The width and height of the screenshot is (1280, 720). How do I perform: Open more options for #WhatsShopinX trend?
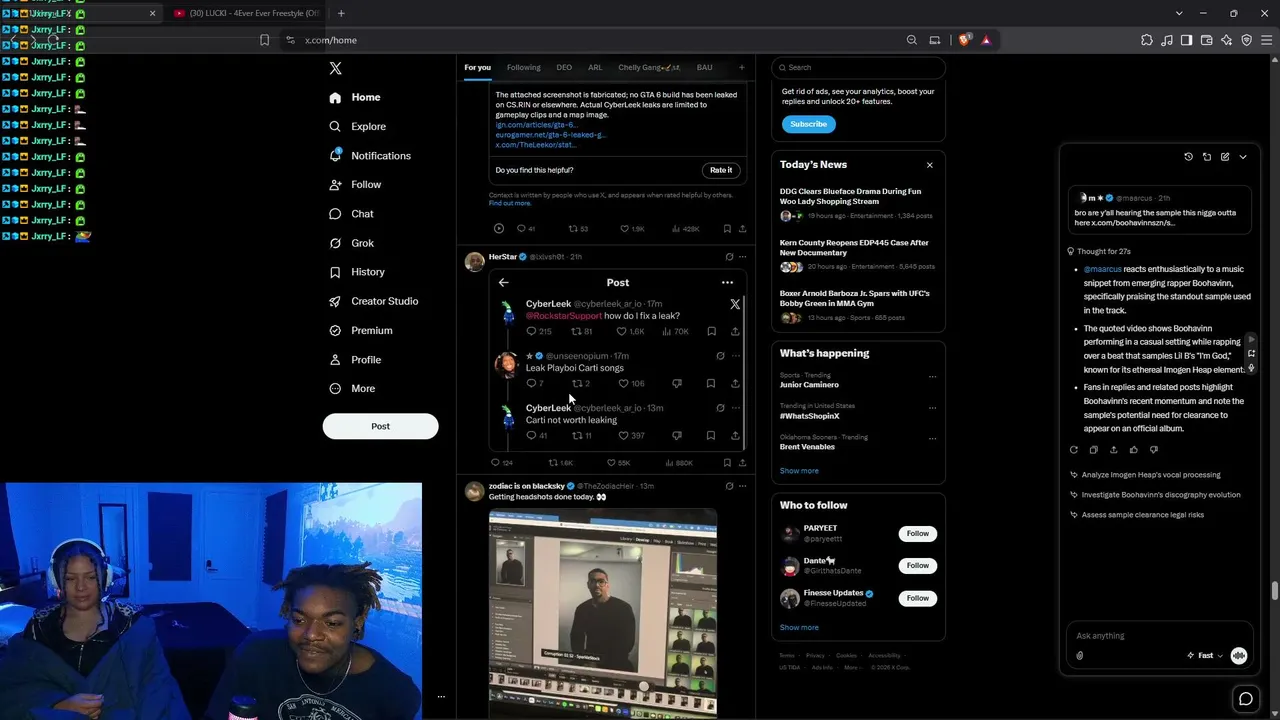(932, 408)
